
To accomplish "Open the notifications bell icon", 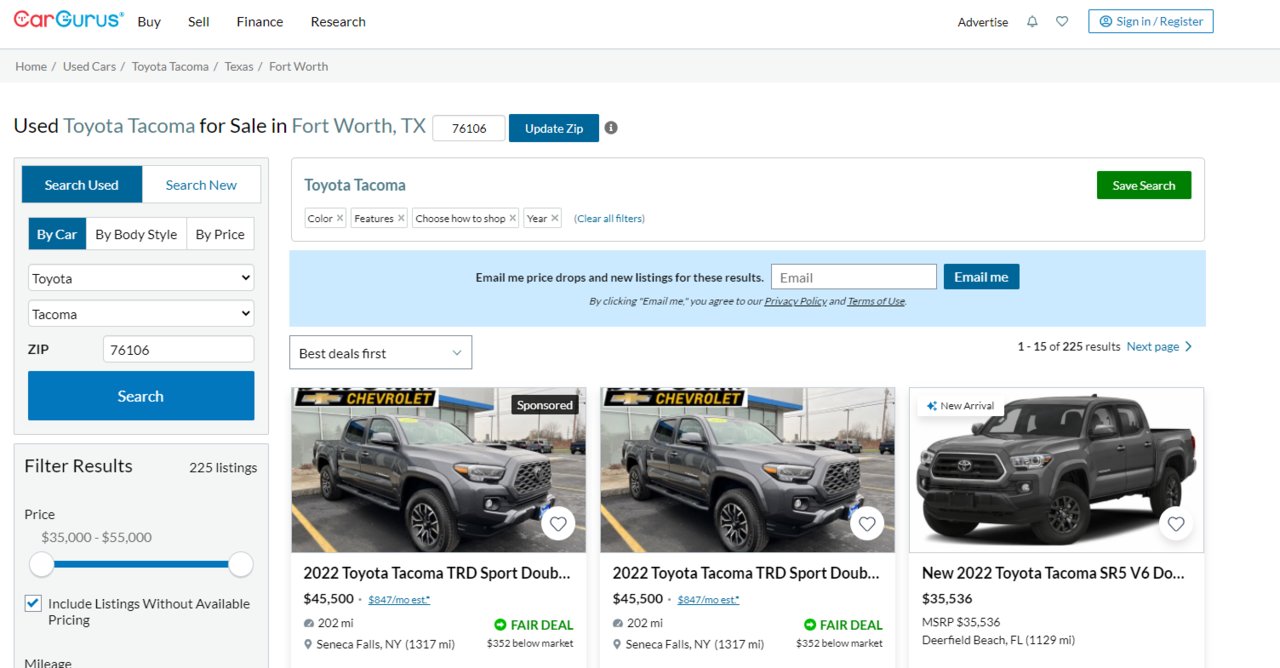I will tap(1032, 22).
